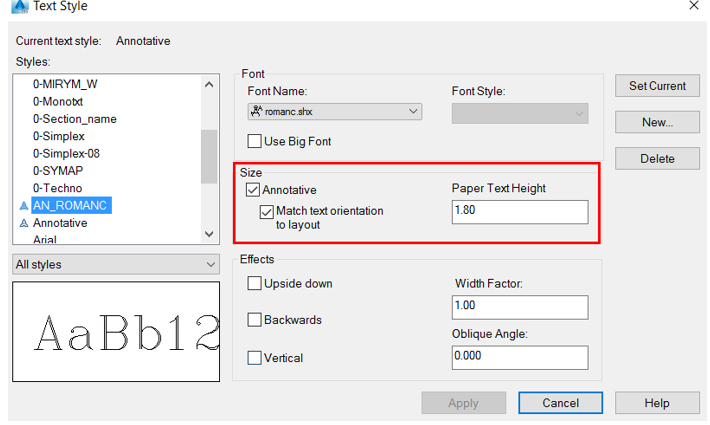Open the Font Style dropdown
The height and width of the screenshot is (425, 710).
point(579,113)
